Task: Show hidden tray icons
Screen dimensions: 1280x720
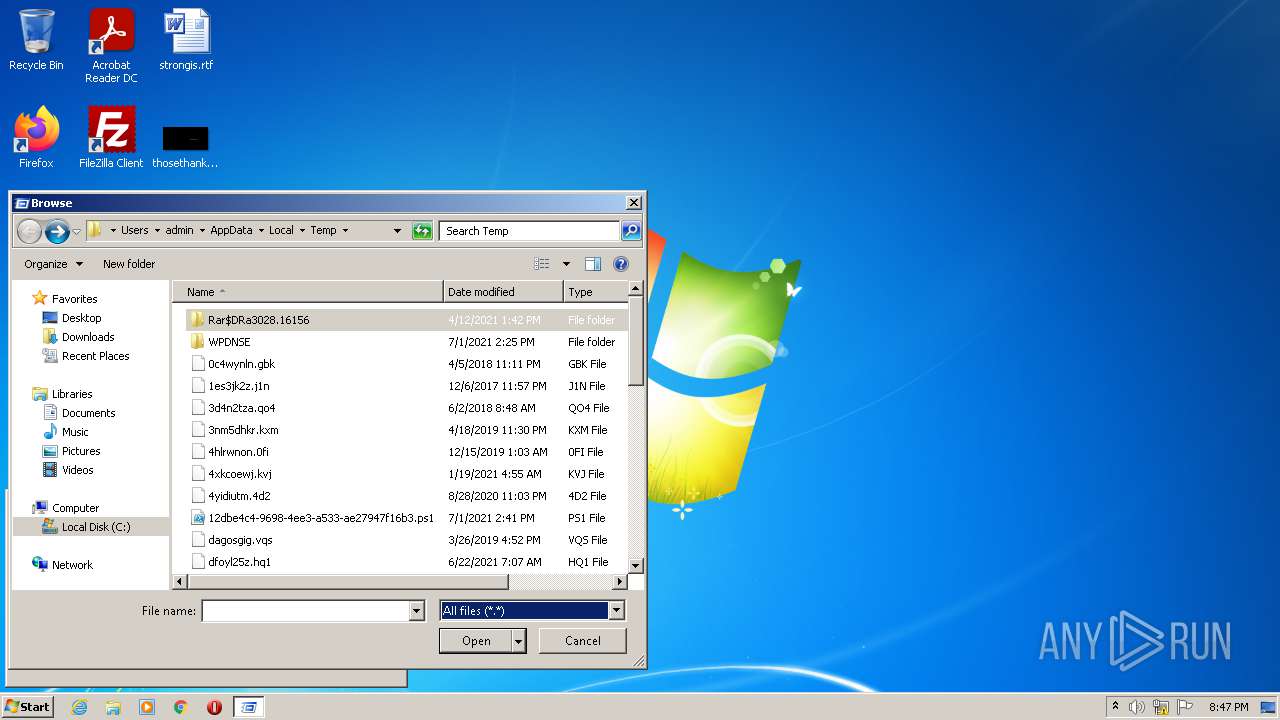Action: [x=1115, y=706]
